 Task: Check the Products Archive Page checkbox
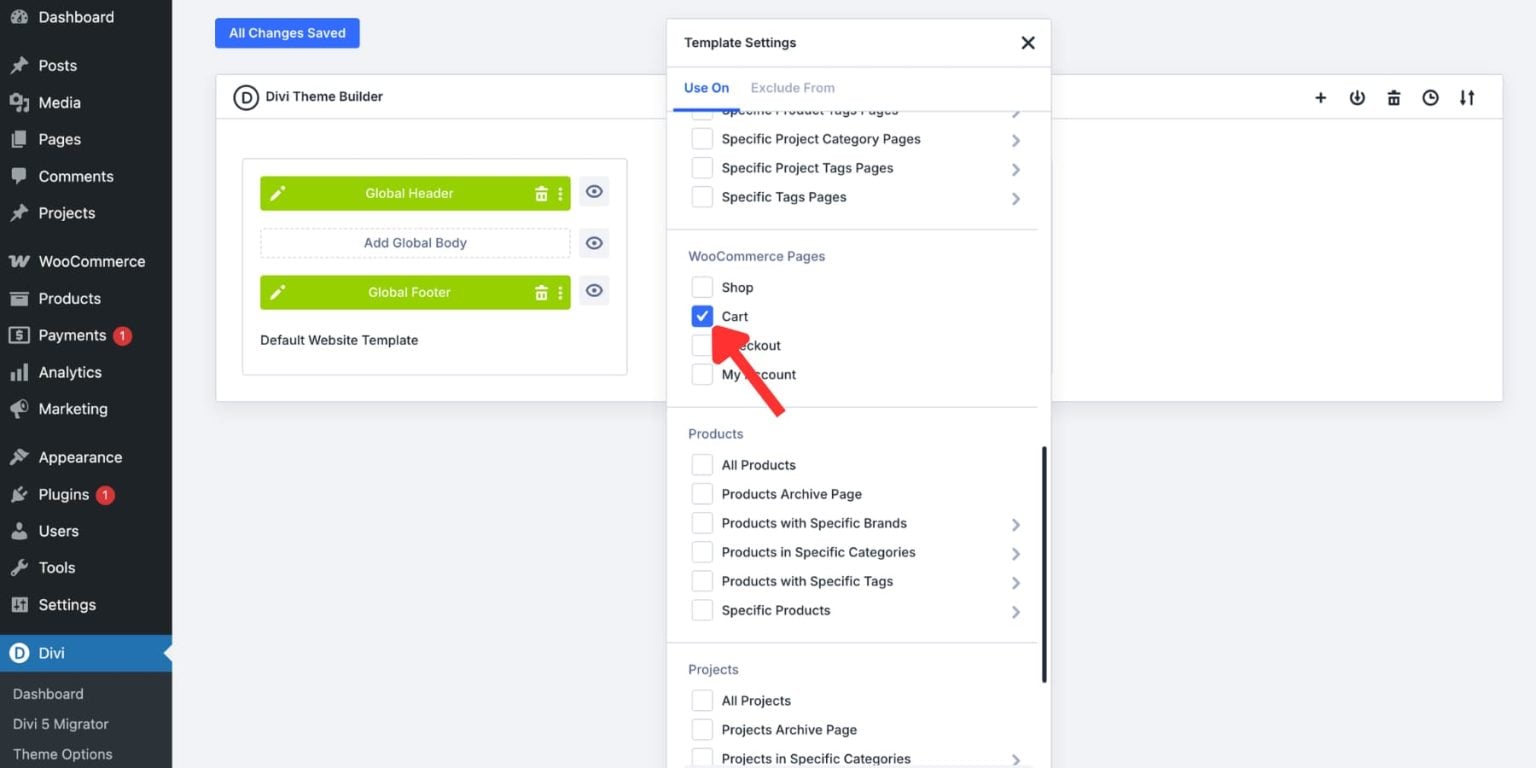coord(702,494)
